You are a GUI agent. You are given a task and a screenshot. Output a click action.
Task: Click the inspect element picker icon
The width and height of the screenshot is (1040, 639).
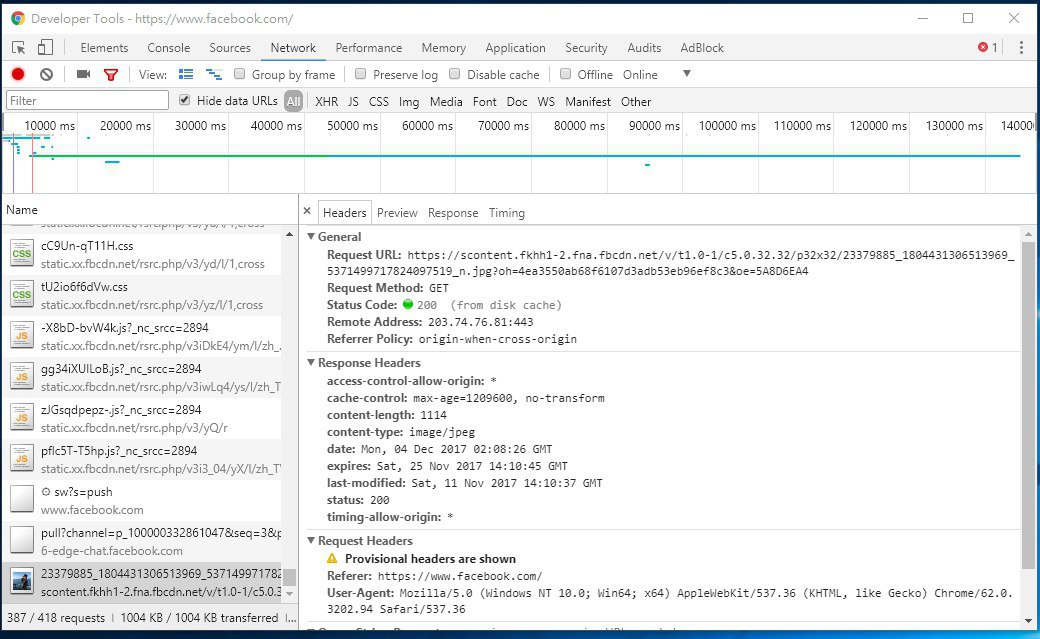coord(19,48)
